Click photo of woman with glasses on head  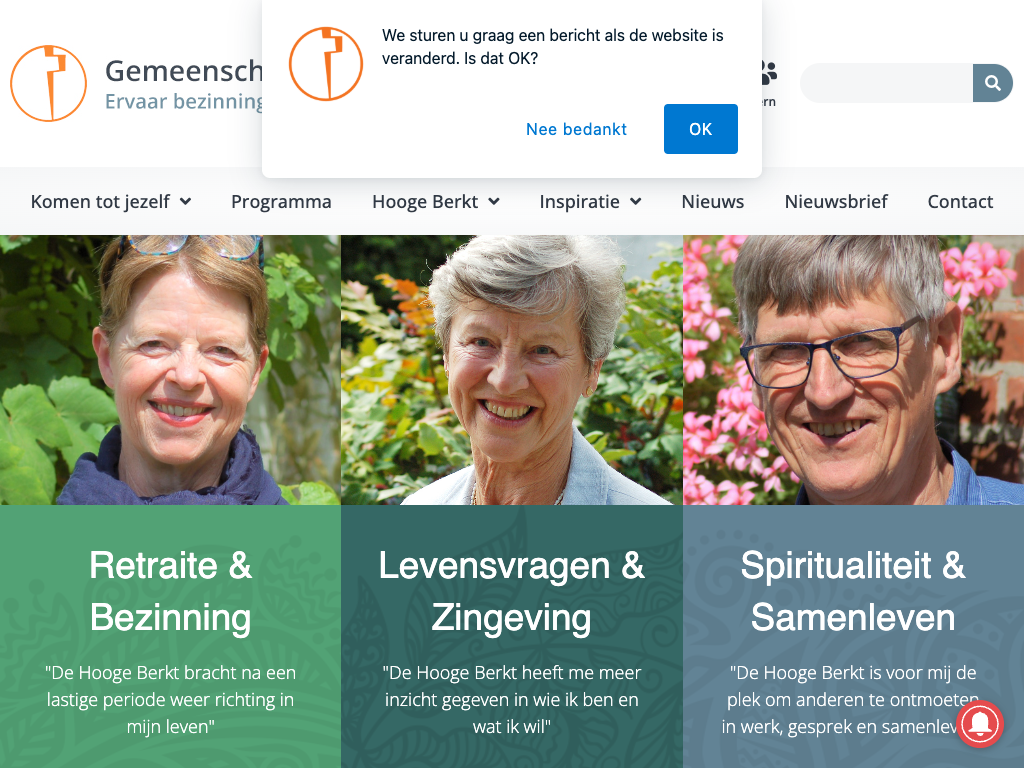[x=170, y=370]
